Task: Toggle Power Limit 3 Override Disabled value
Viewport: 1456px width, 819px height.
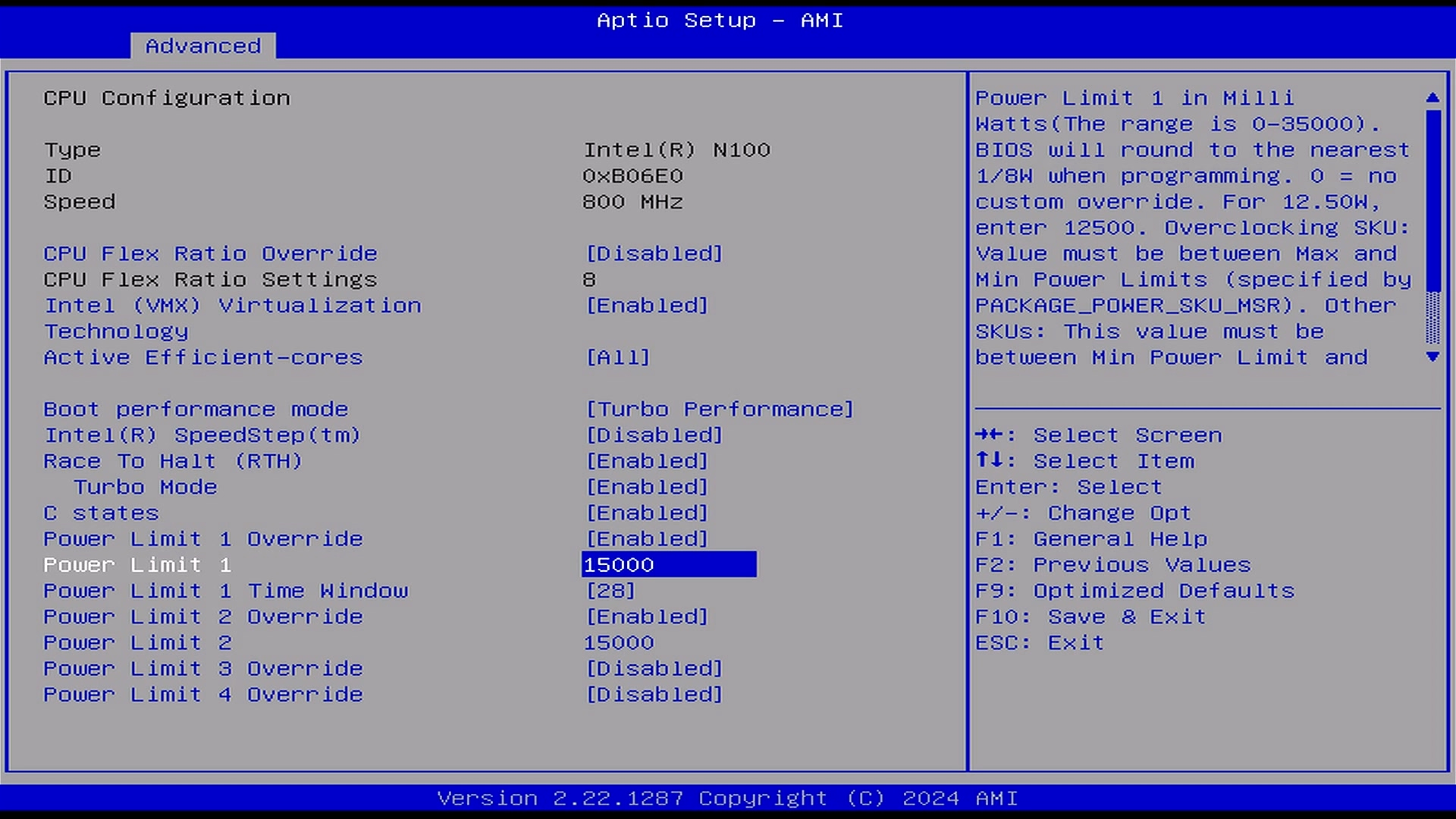Action: tap(654, 669)
